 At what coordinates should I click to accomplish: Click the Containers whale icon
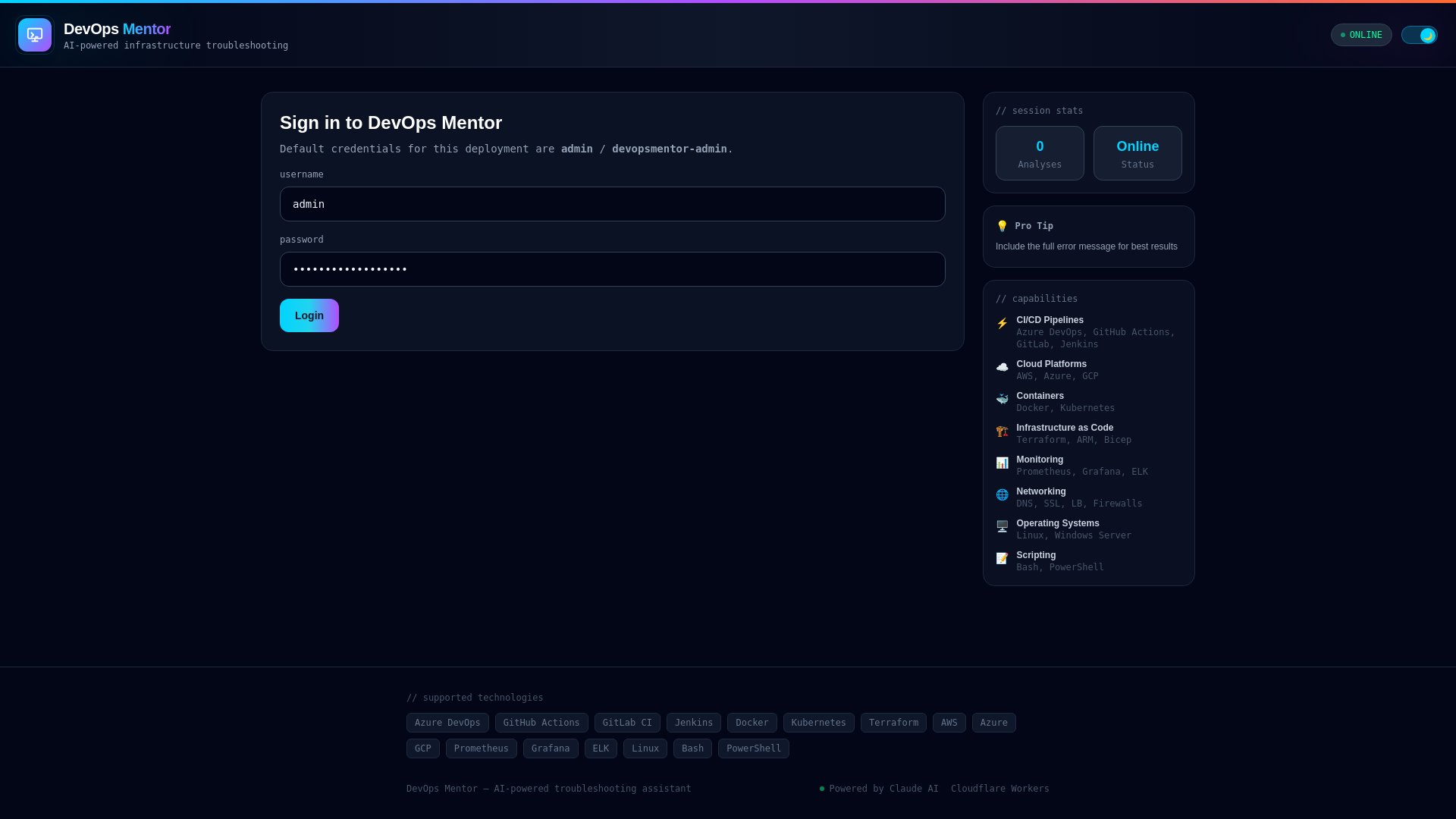(x=1002, y=399)
